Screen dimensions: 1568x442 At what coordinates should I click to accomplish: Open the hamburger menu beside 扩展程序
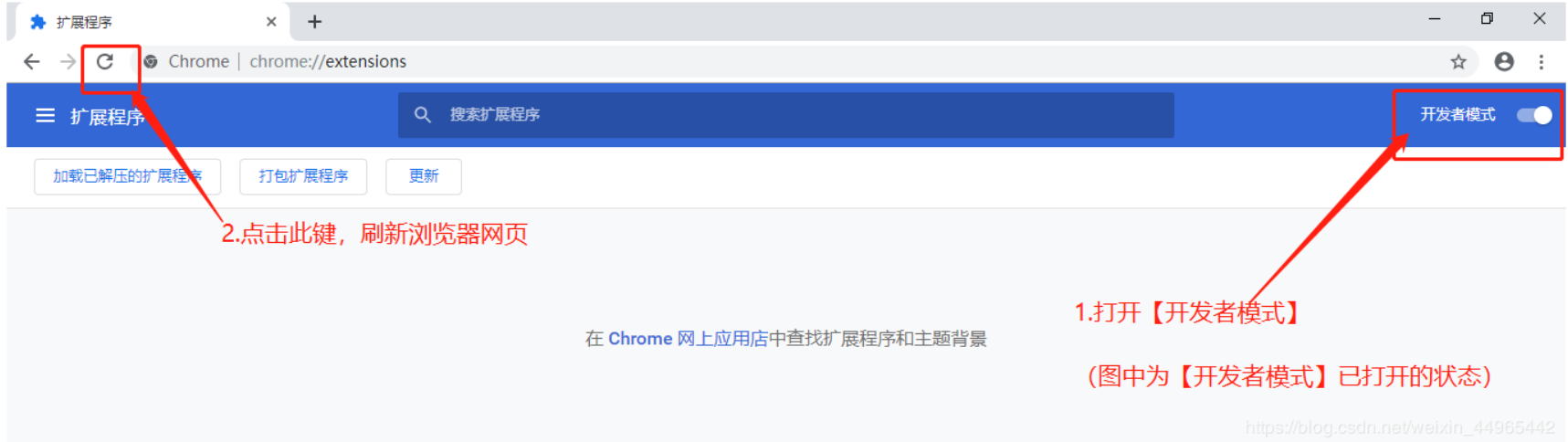(x=45, y=115)
